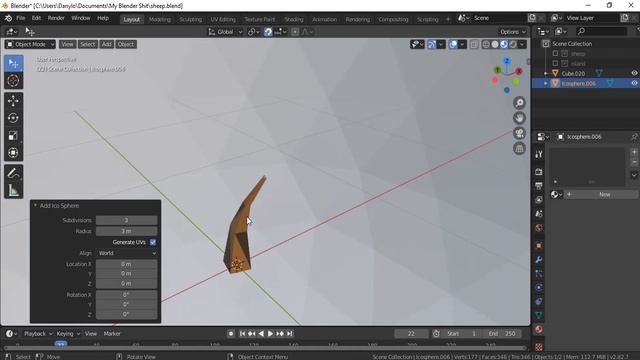This screenshot has width=640, height=360.
Task: Choose the Move tool
Action: click(x=13, y=100)
